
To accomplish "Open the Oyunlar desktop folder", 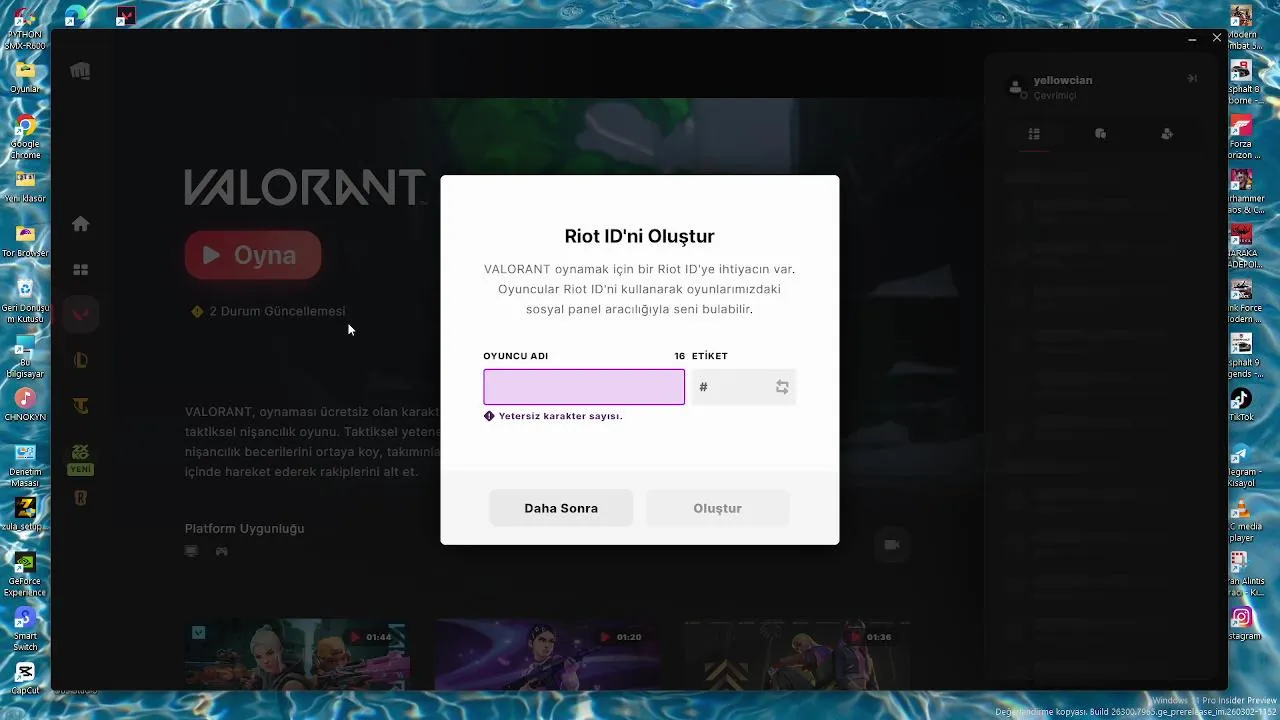I will click(x=25, y=77).
